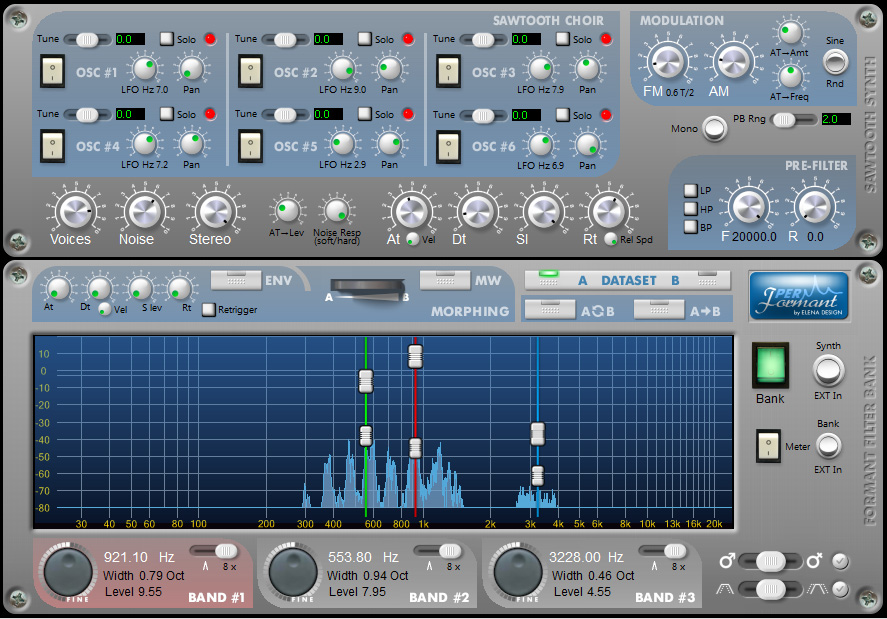Click the OSC #2 LFO Hz knob

[x=343, y=69]
